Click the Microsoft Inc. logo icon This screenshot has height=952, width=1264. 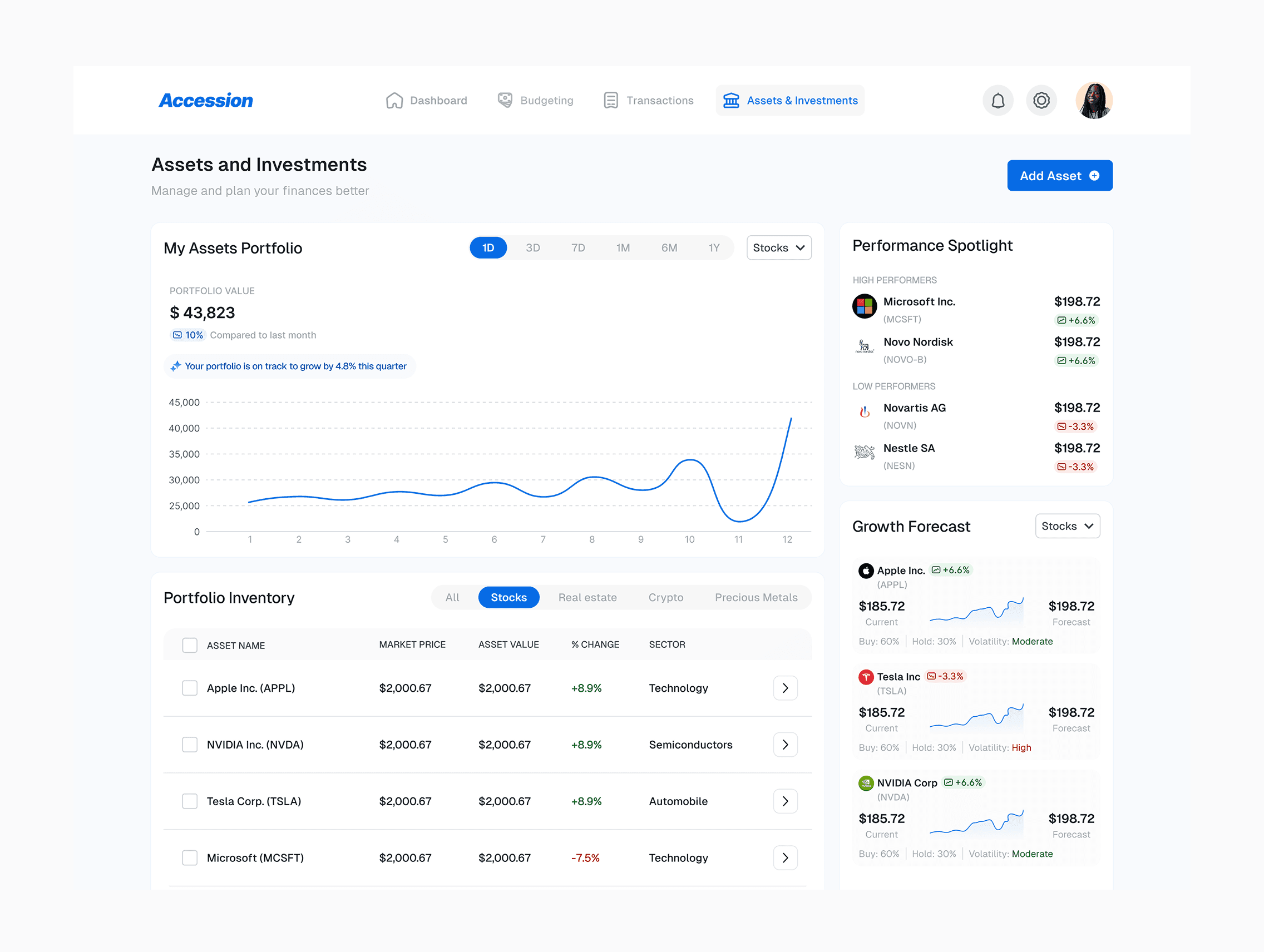[864, 306]
